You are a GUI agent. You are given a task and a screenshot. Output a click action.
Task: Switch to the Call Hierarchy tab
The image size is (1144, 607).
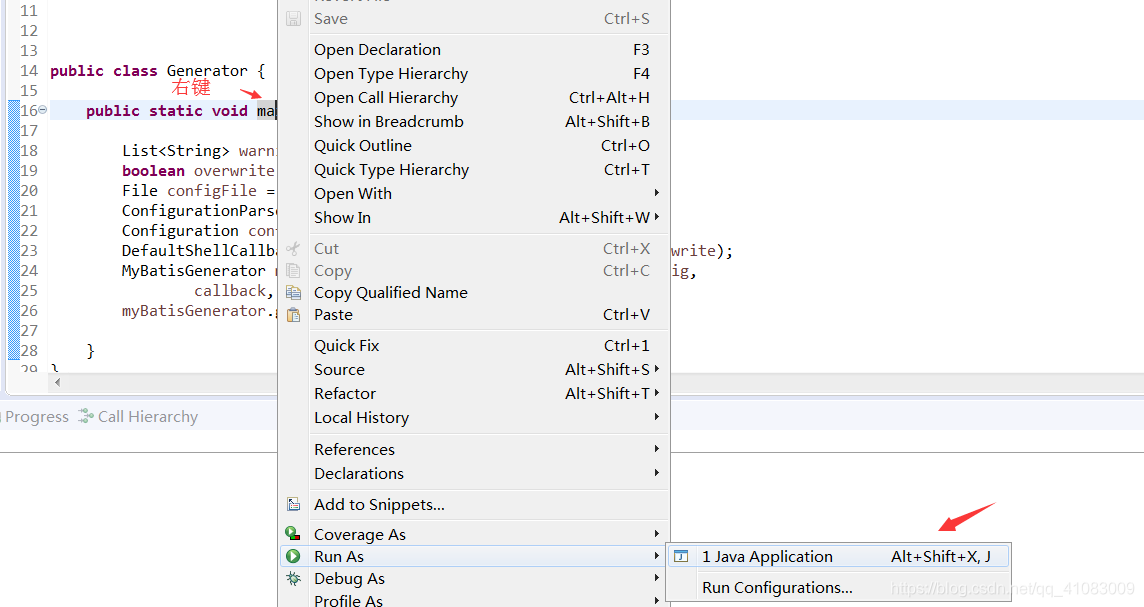(139, 417)
